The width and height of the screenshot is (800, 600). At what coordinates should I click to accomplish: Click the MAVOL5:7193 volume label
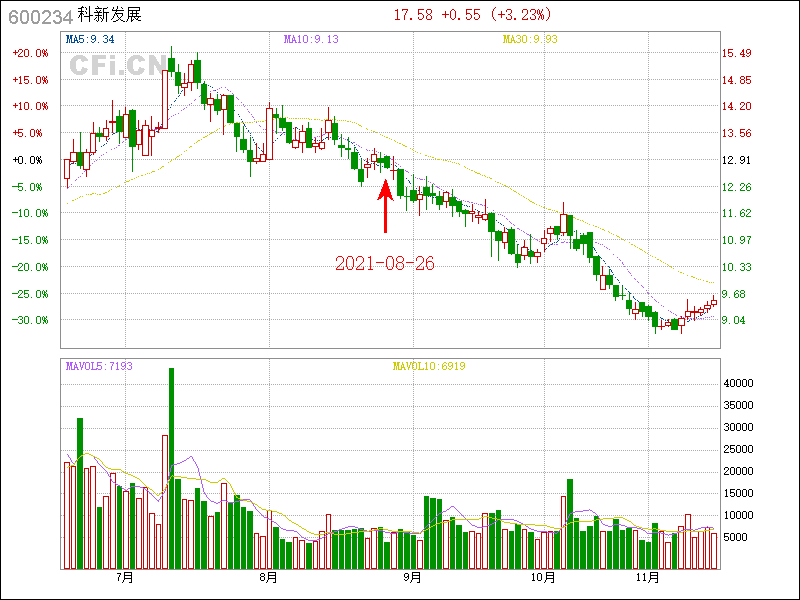pyautogui.click(x=99, y=366)
